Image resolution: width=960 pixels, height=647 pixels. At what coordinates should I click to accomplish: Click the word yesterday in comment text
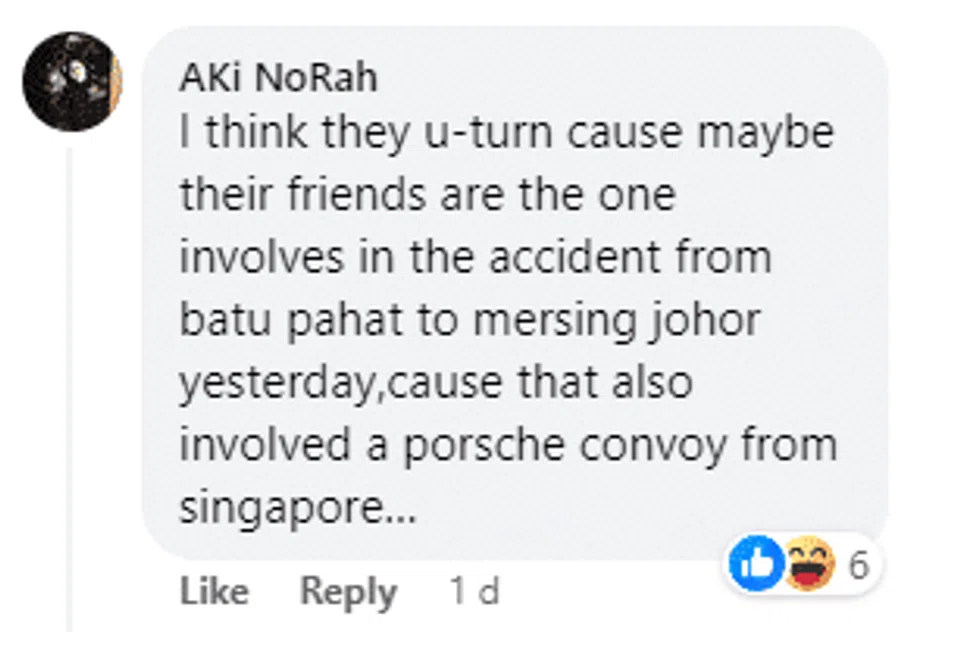click(277, 384)
